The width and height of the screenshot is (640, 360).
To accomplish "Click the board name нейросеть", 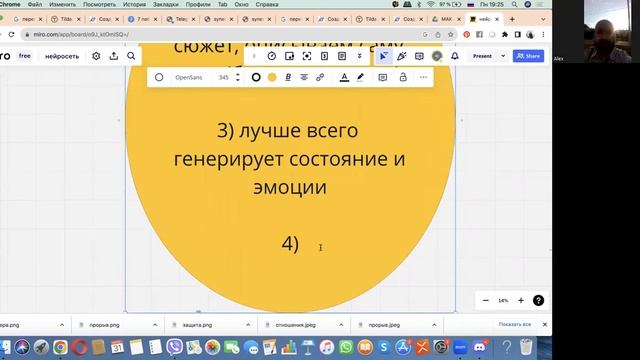I will 62,56.
